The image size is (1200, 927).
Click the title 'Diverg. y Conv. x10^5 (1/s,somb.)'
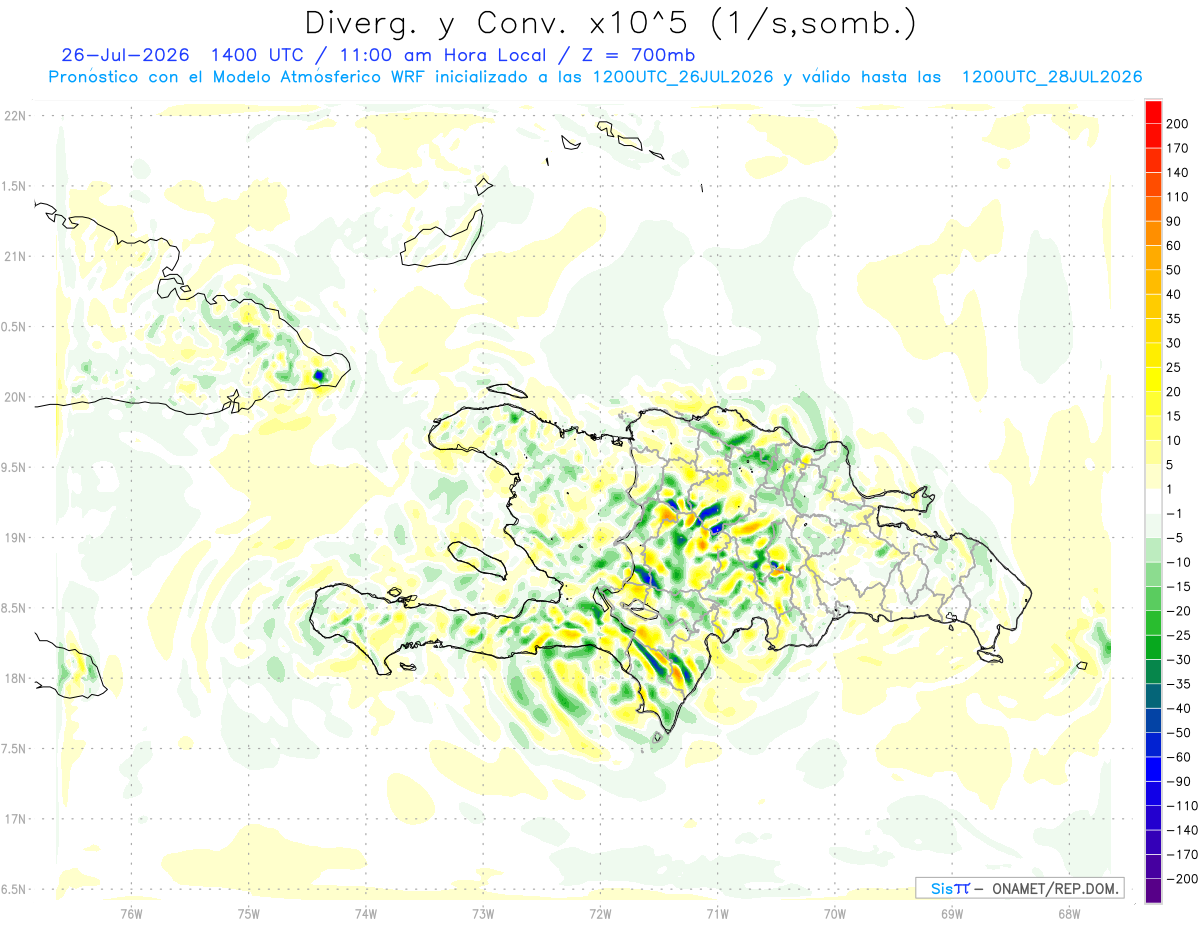(610, 22)
